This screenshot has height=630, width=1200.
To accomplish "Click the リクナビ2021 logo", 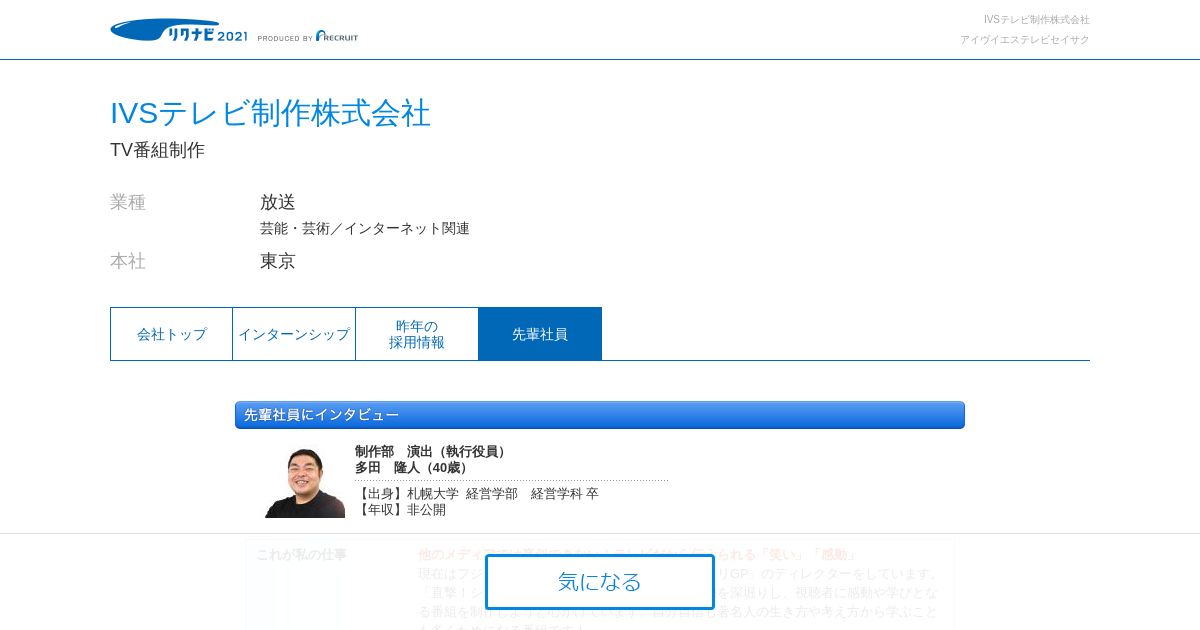I will tap(179, 30).
